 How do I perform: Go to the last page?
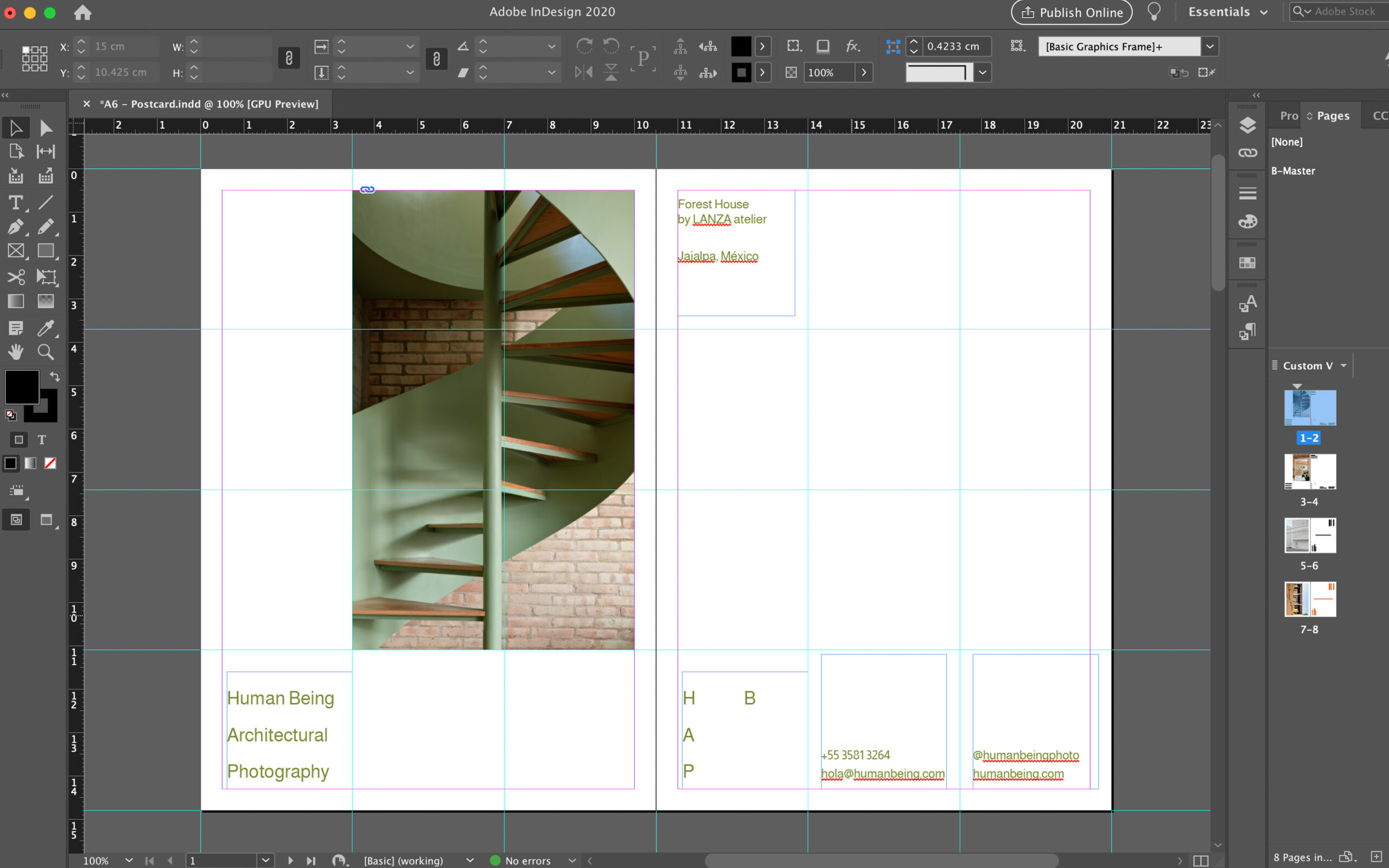pos(311,860)
